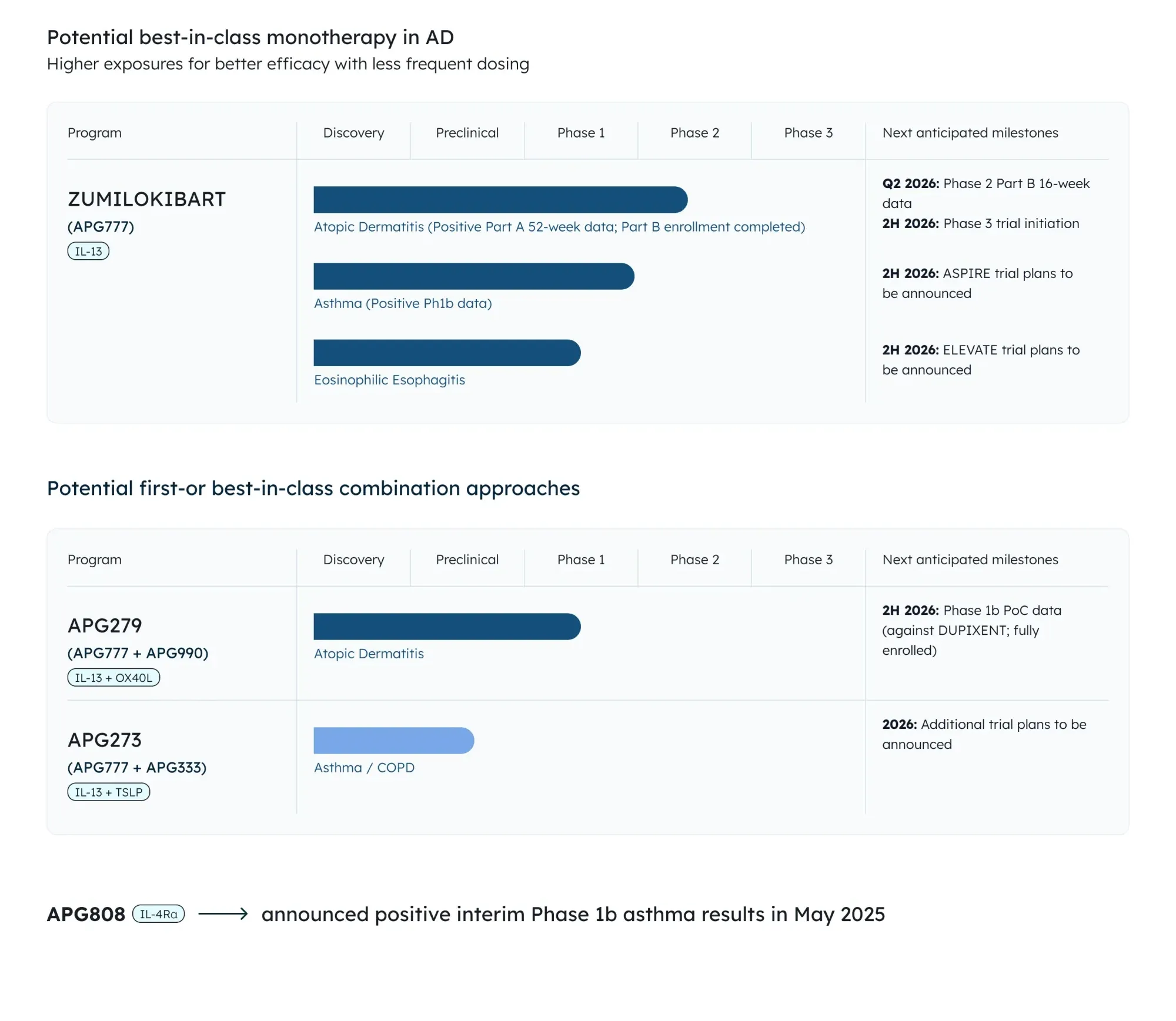Select the ZUMILOKIBART program name
This screenshot has height=1021, width=1176.
click(x=146, y=199)
